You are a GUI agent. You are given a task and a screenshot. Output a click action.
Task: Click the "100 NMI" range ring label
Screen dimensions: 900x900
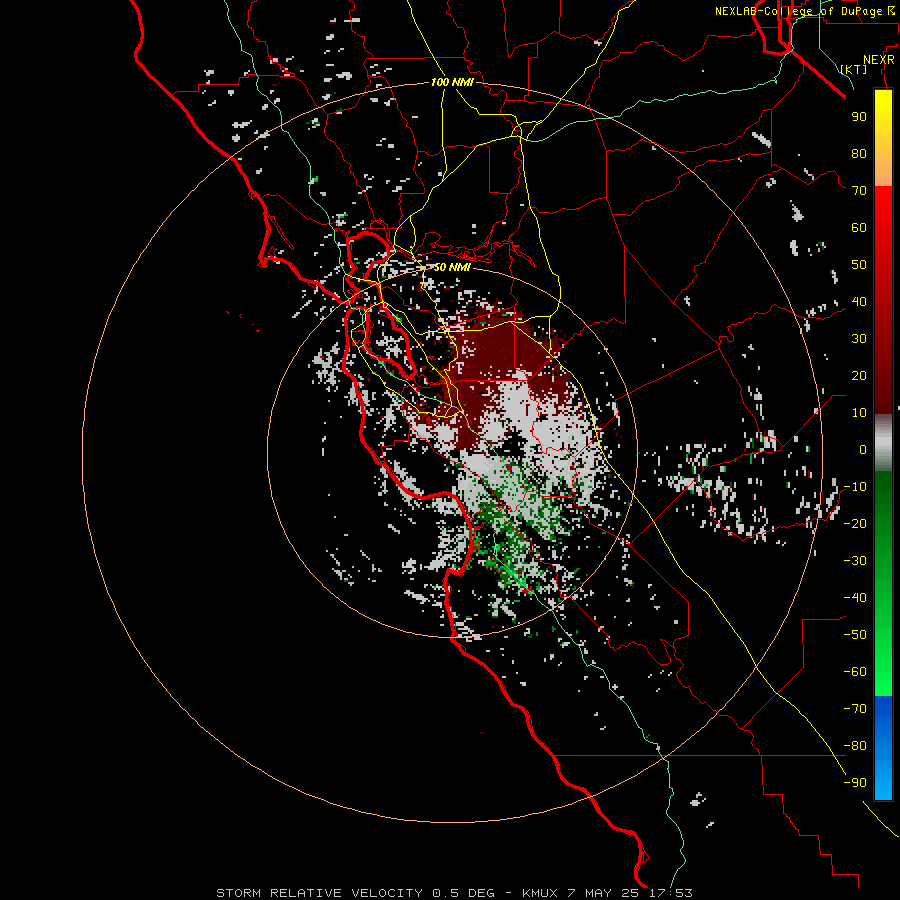tap(452, 83)
